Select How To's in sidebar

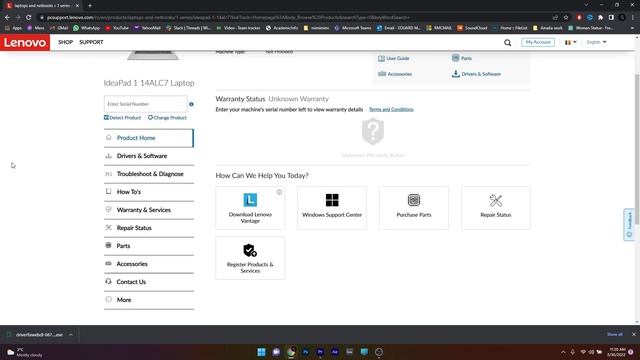point(149,192)
